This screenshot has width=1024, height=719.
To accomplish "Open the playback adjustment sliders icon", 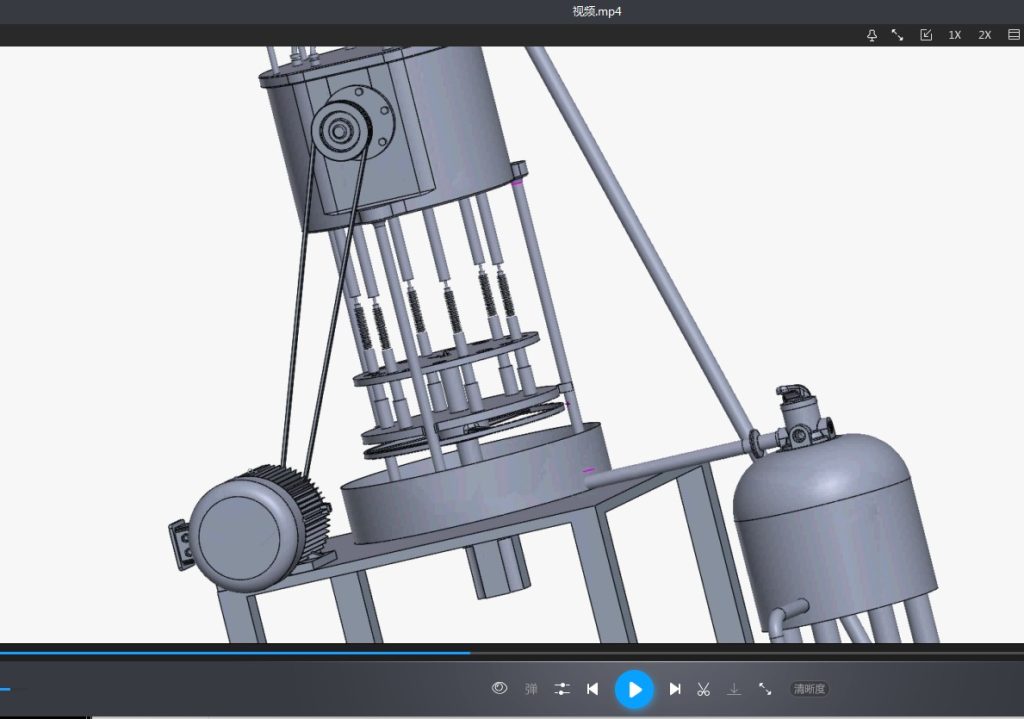I will (x=562, y=689).
